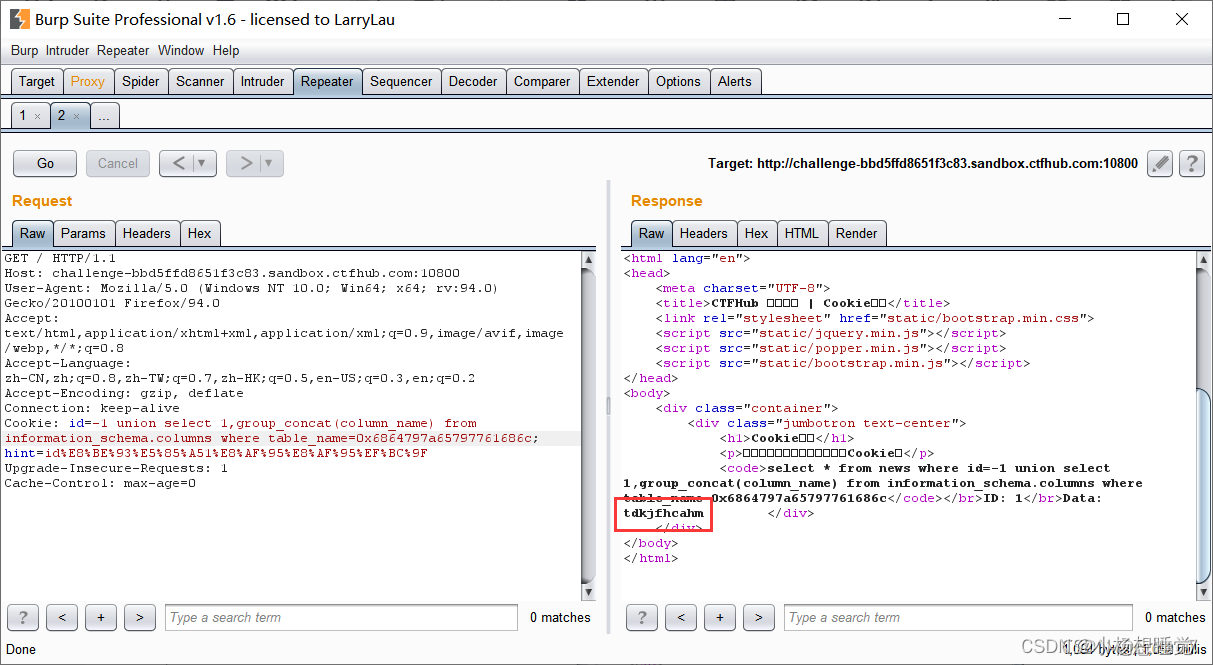Click the response search help question icon
Image resolution: width=1213 pixels, height=665 pixels.
pyautogui.click(x=642, y=617)
